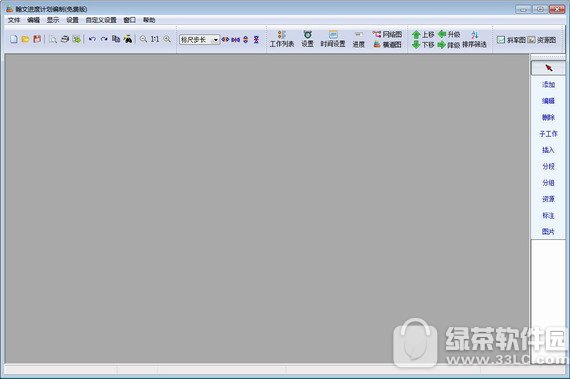Zoom in using the plus magnifier icon
This screenshot has width=570, height=379.
coord(167,39)
